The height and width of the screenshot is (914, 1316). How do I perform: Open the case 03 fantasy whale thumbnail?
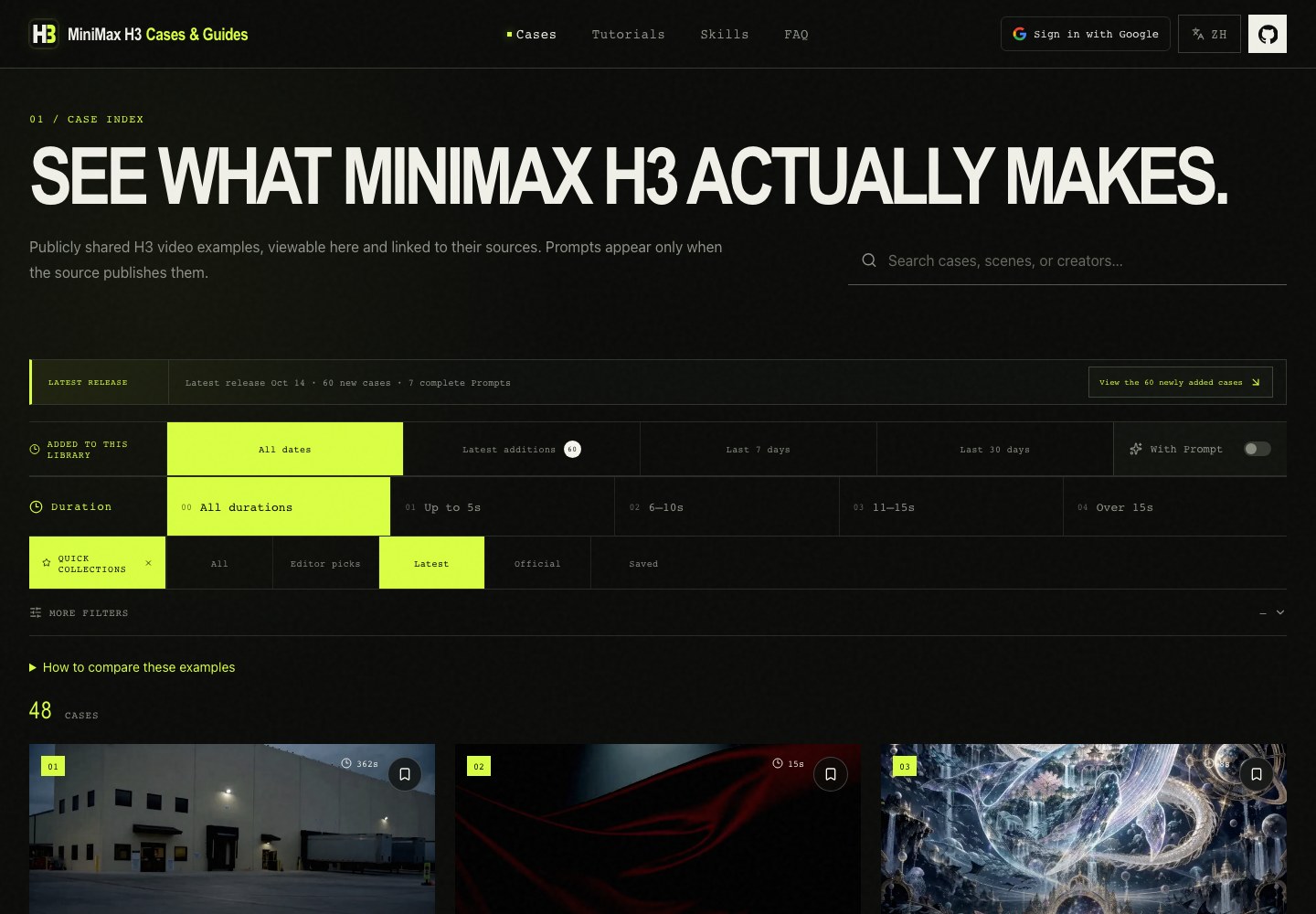pyautogui.click(x=1084, y=829)
